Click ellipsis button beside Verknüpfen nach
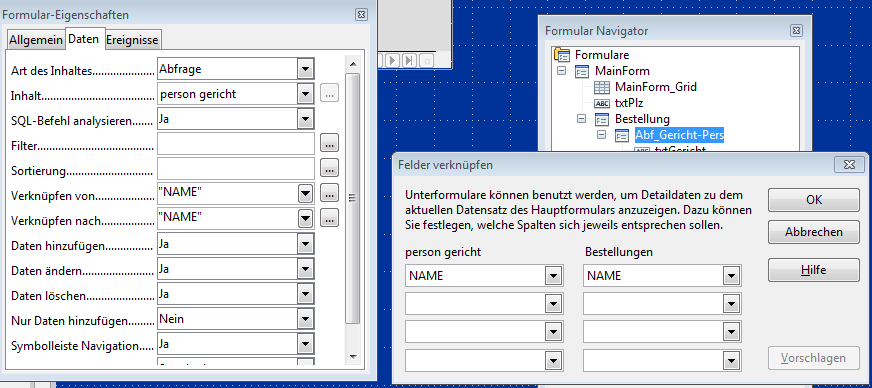This screenshot has width=872, height=388. (x=329, y=218)
